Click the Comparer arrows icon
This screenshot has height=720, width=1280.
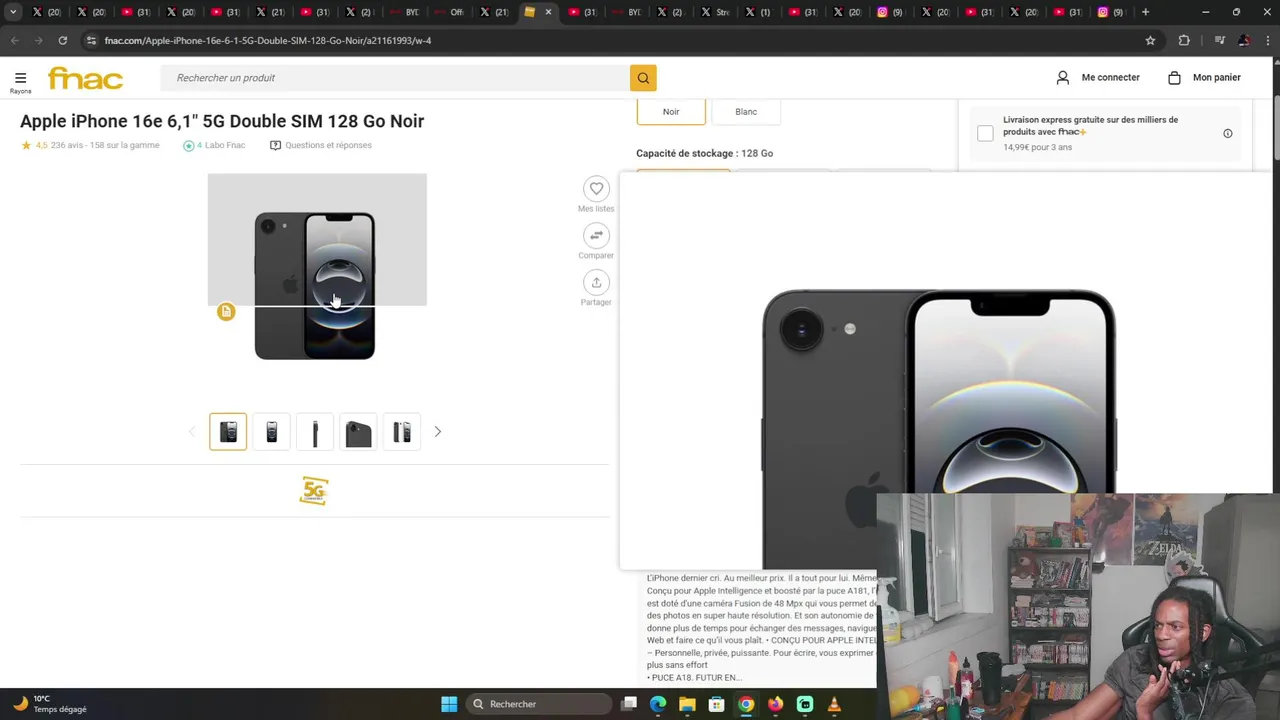click(596, 235)
